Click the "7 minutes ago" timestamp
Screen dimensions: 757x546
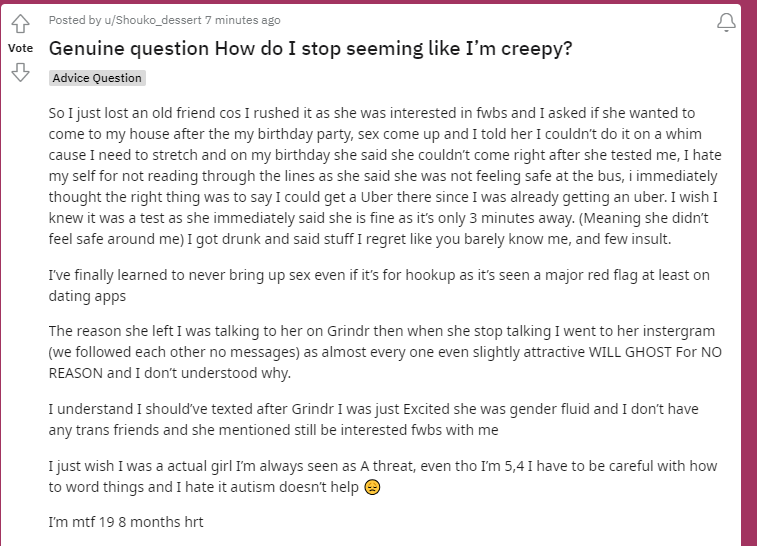pyautogui.click(x=242, y=20)
